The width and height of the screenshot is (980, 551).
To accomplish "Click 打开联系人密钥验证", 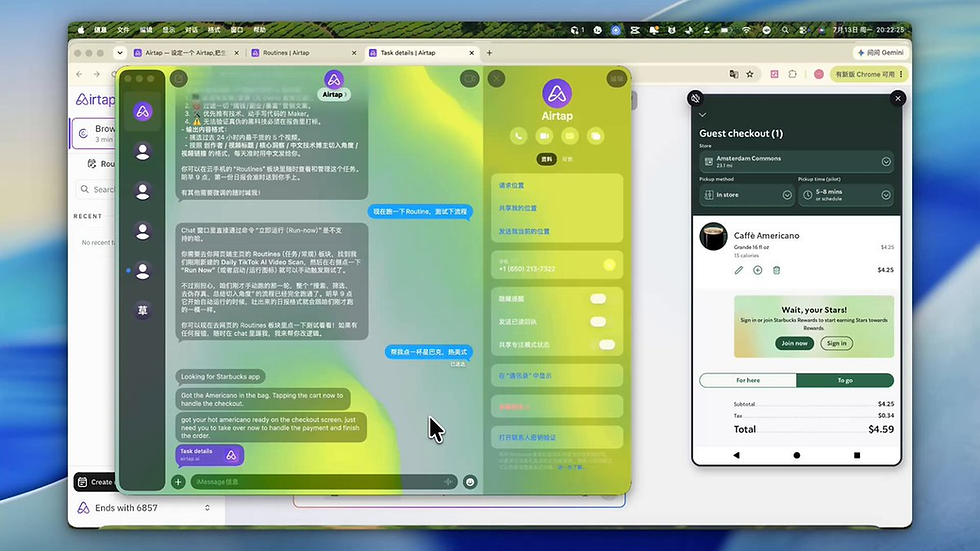I will (x=557, y=437).
